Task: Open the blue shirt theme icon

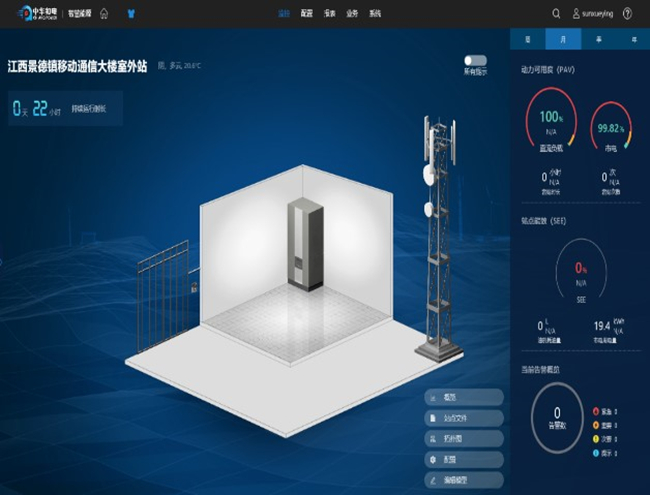Action: point(131,14)
